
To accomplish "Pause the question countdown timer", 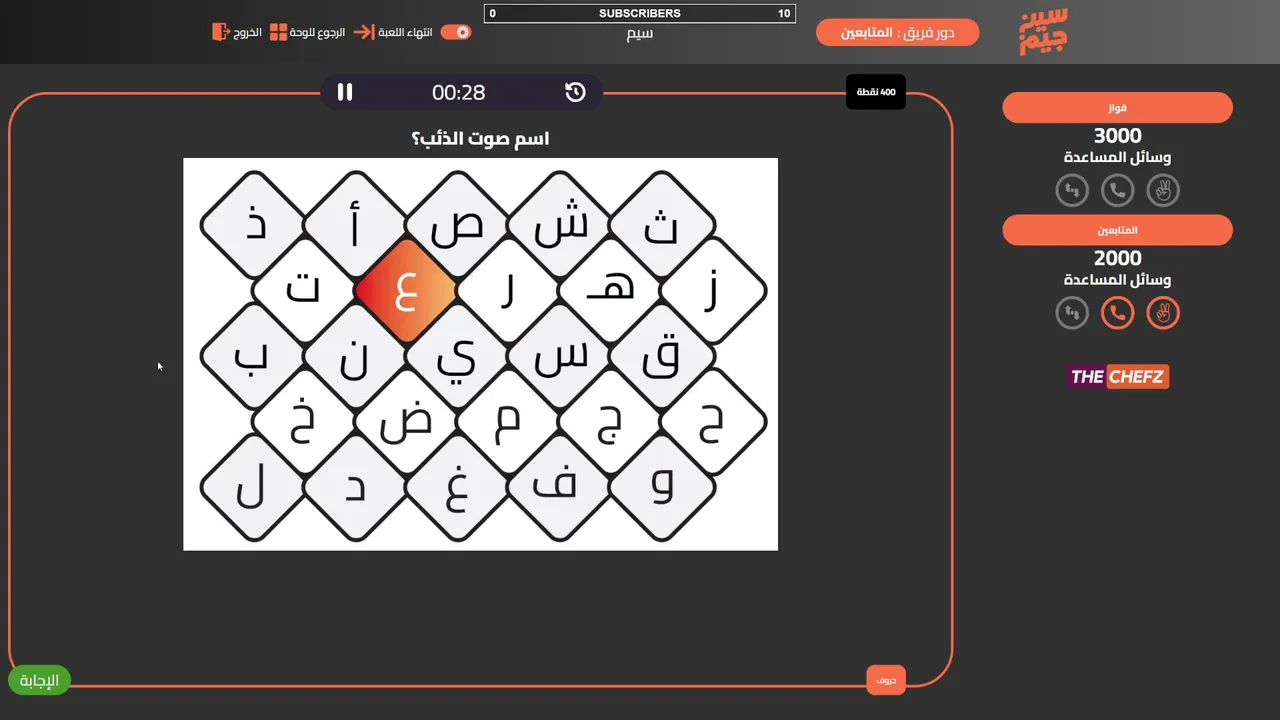I will tap(345, 92).
